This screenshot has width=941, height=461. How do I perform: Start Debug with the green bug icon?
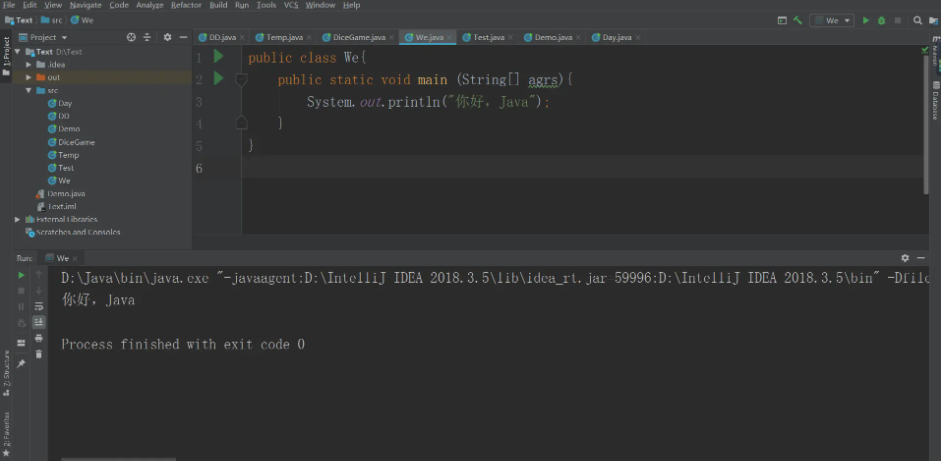click(881, 20)
